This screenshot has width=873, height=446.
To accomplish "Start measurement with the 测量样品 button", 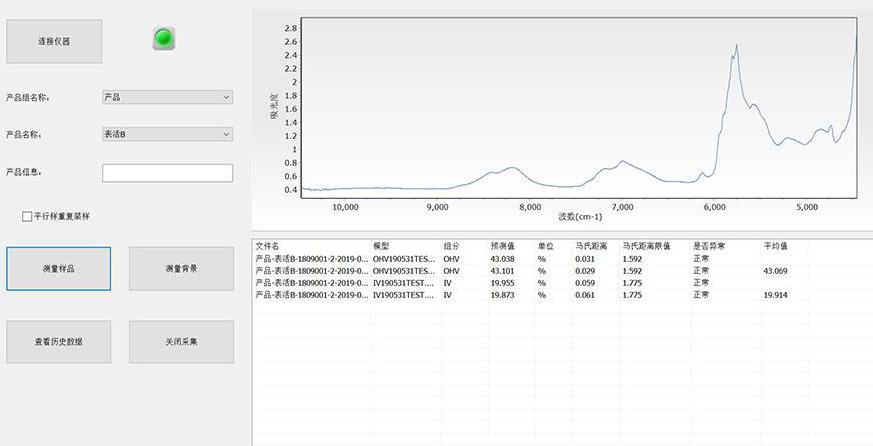I will (58, 269).
